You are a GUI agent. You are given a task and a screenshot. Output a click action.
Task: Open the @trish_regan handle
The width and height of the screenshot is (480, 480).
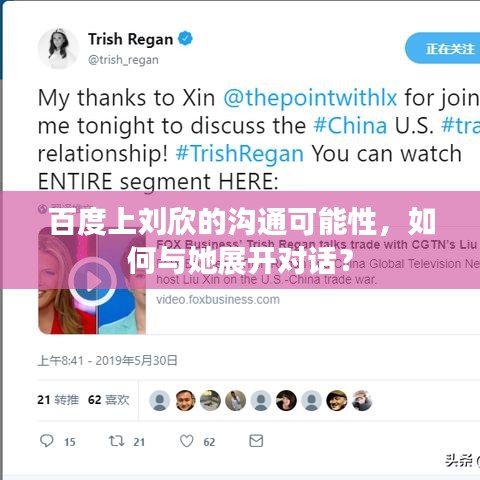click(x=123, y=60)
